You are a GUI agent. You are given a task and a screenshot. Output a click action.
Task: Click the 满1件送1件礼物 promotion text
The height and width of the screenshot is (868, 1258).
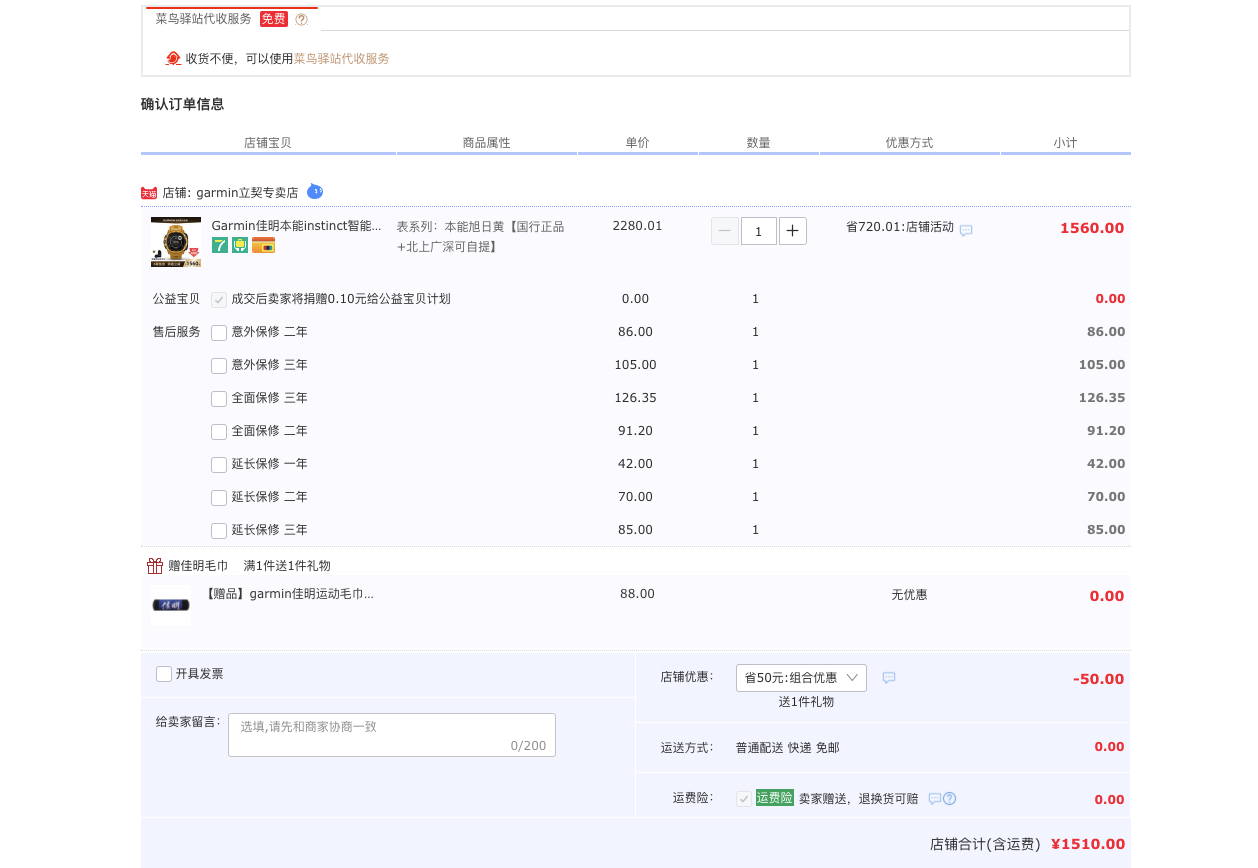pos(287,566)
